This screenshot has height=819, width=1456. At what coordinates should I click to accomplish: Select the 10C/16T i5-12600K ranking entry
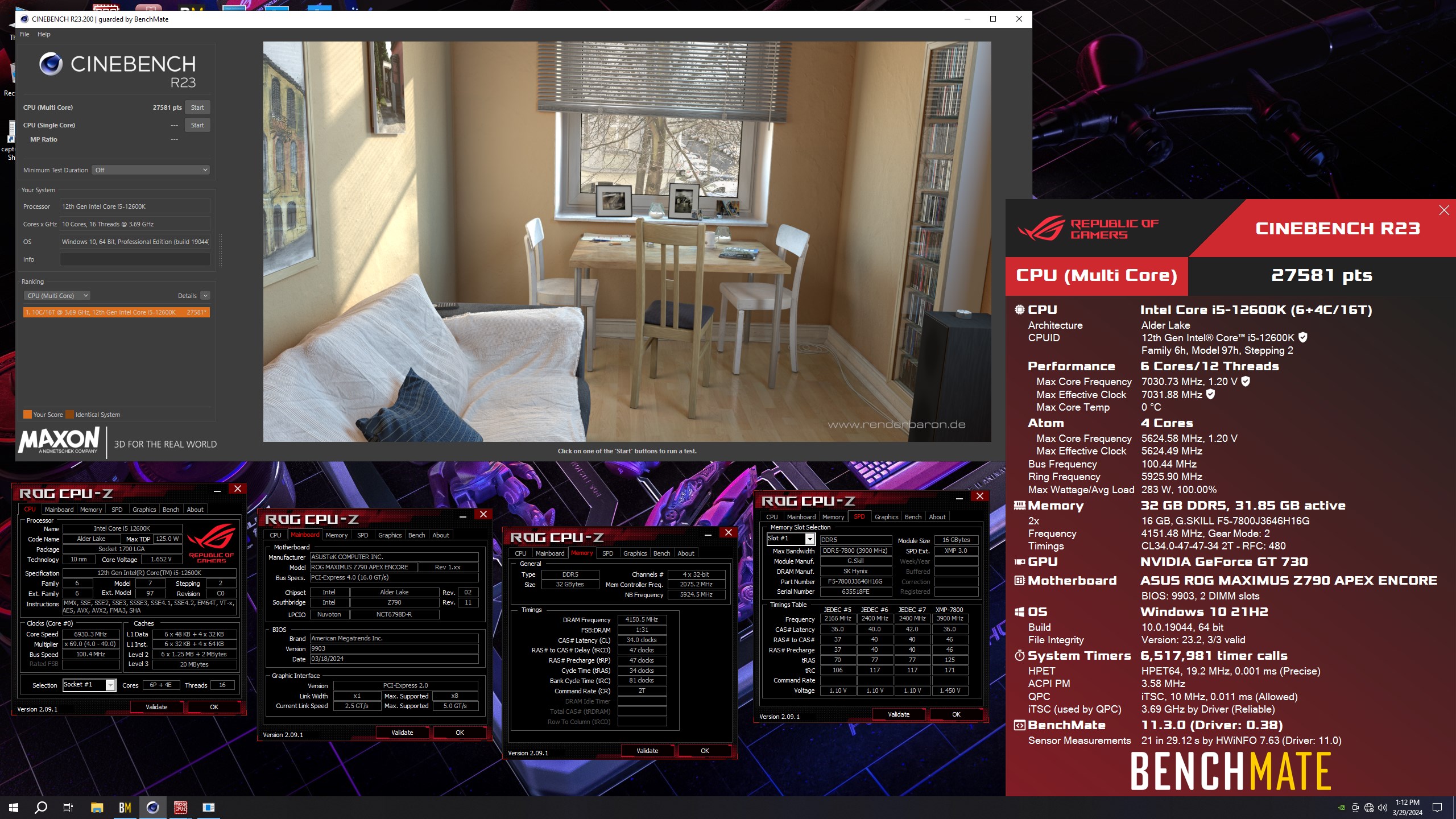point(117,312)
